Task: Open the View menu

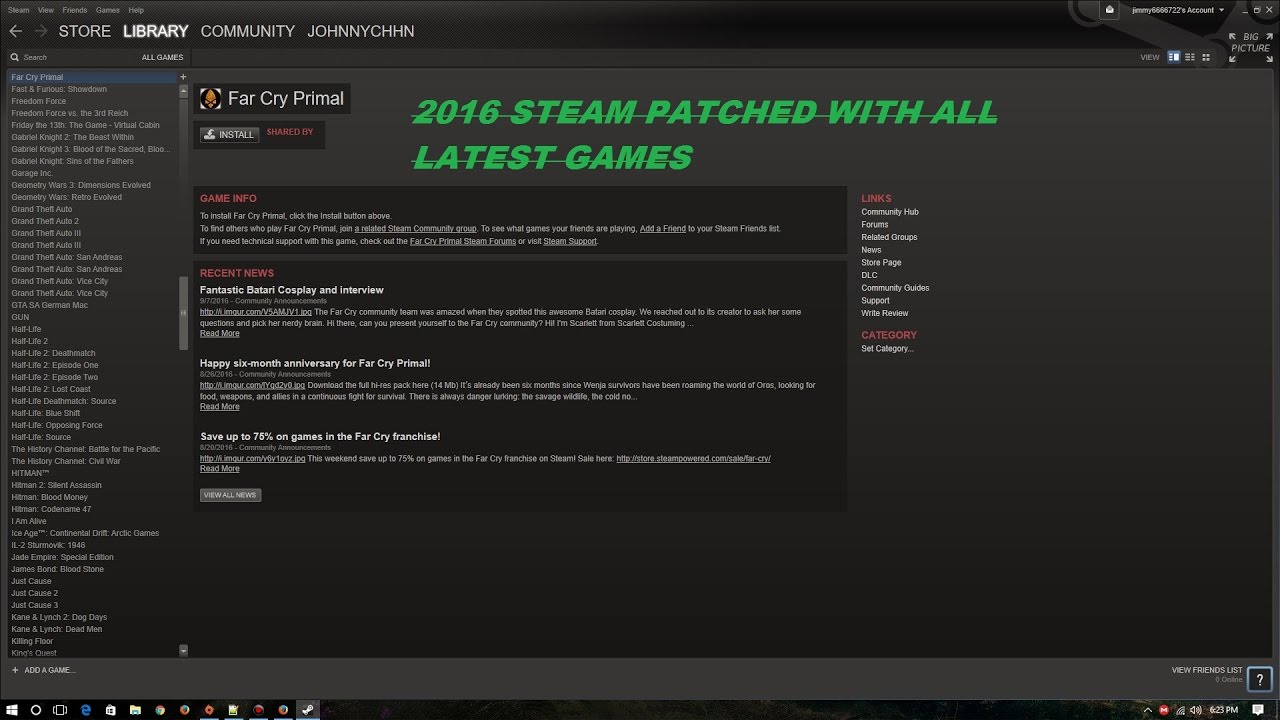Action: pos(45,10)
